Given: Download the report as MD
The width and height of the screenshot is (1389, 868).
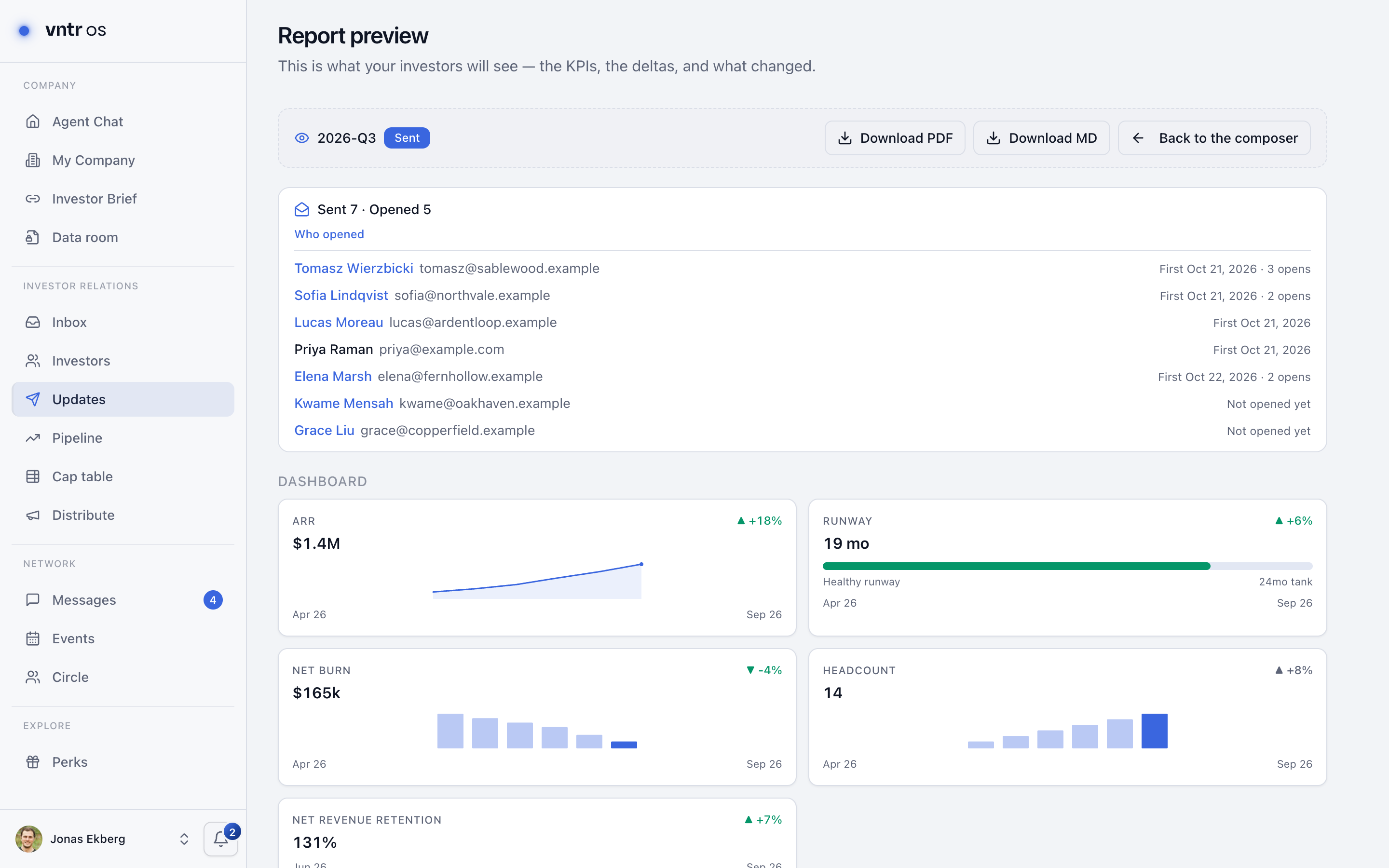Looking at the screenshot, I should (1041, 138).
